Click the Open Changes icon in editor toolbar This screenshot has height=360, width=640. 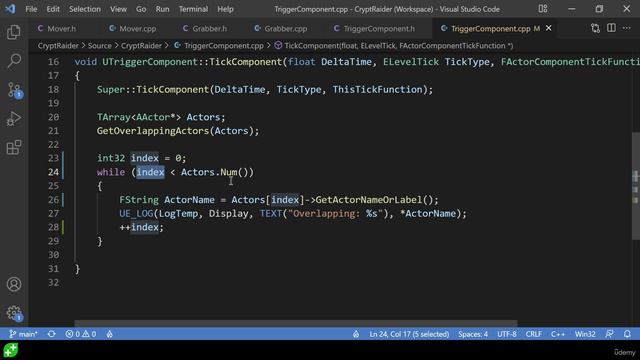pos(595,28)
